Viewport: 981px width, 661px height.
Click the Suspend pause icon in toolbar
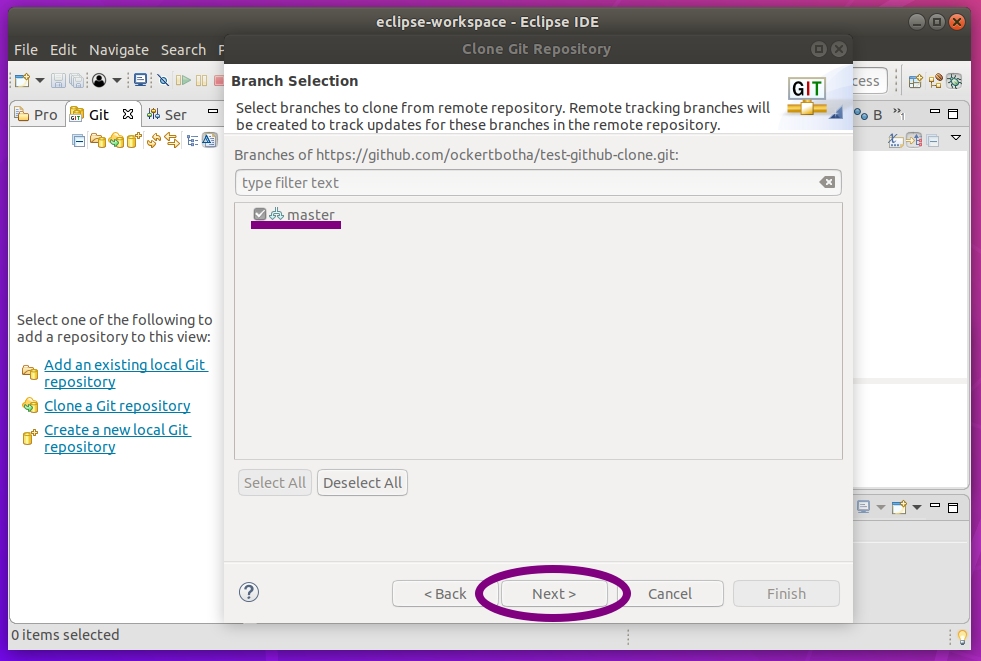click(x=201, y=80)
